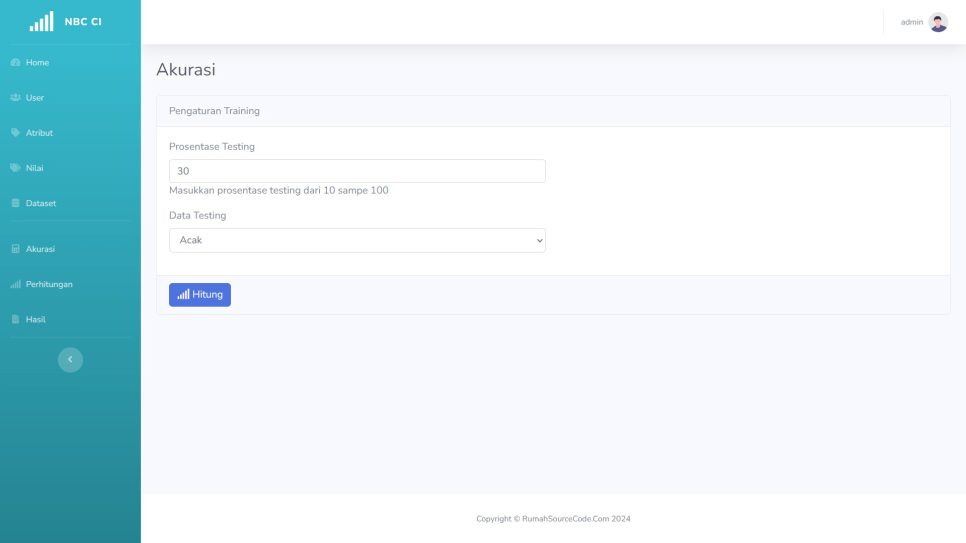966x543 pixels.
Task: Go to the Perhitungan menu item
Action: (49, 284)
